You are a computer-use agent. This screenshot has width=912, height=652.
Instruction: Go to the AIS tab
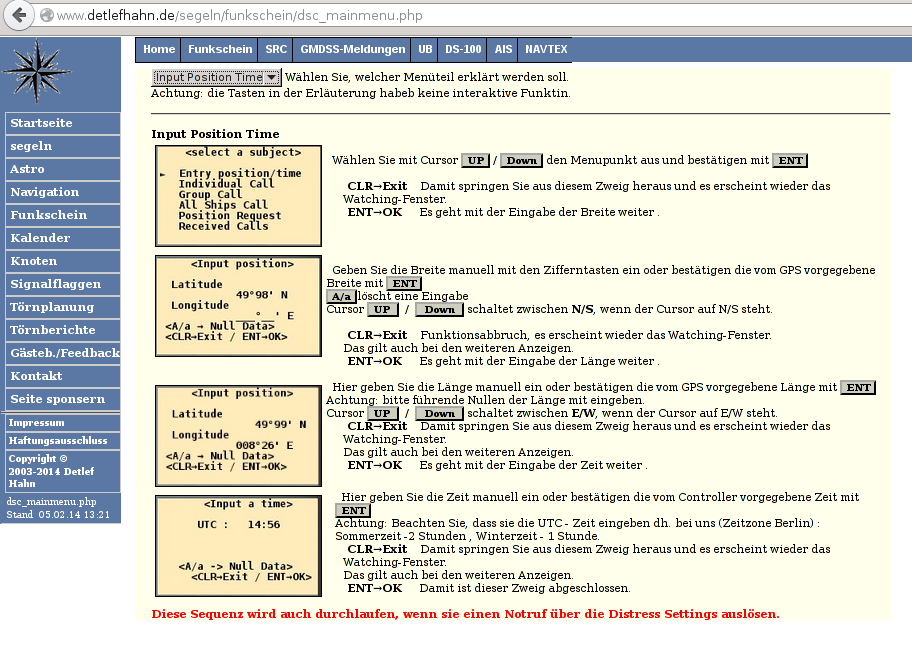tap(503, 49)
